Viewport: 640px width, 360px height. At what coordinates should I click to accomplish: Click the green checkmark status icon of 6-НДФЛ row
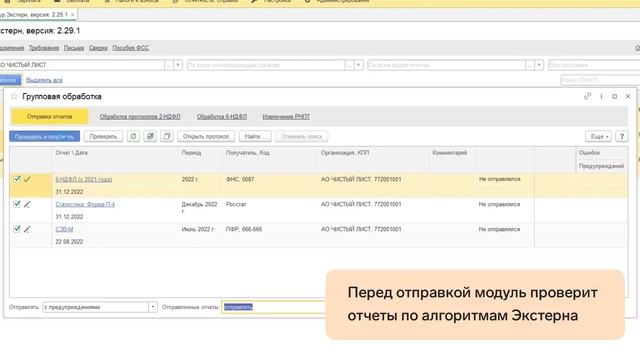point(27,179)
